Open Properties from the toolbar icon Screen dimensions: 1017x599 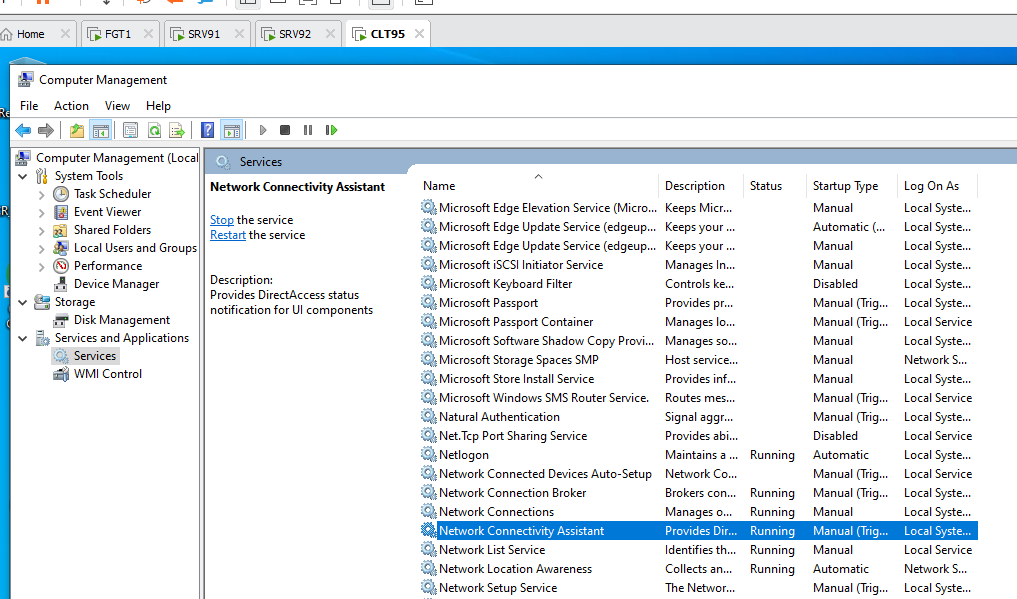[x=130, y=130]
